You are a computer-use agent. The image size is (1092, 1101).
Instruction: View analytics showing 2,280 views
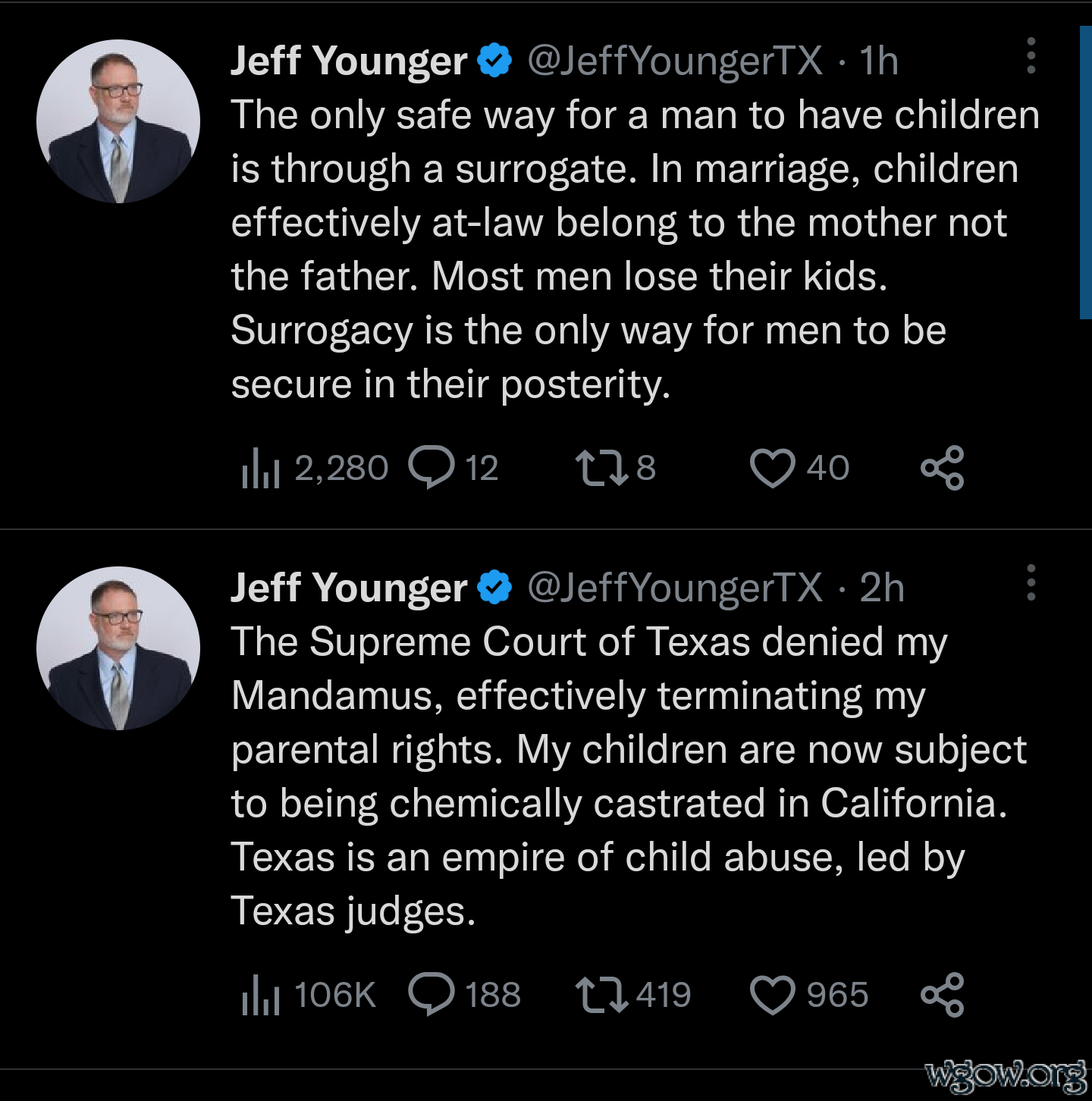(x=261, y=467)
